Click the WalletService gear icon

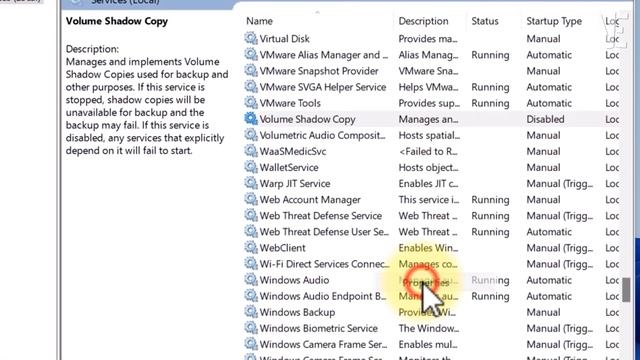[251, 167]
